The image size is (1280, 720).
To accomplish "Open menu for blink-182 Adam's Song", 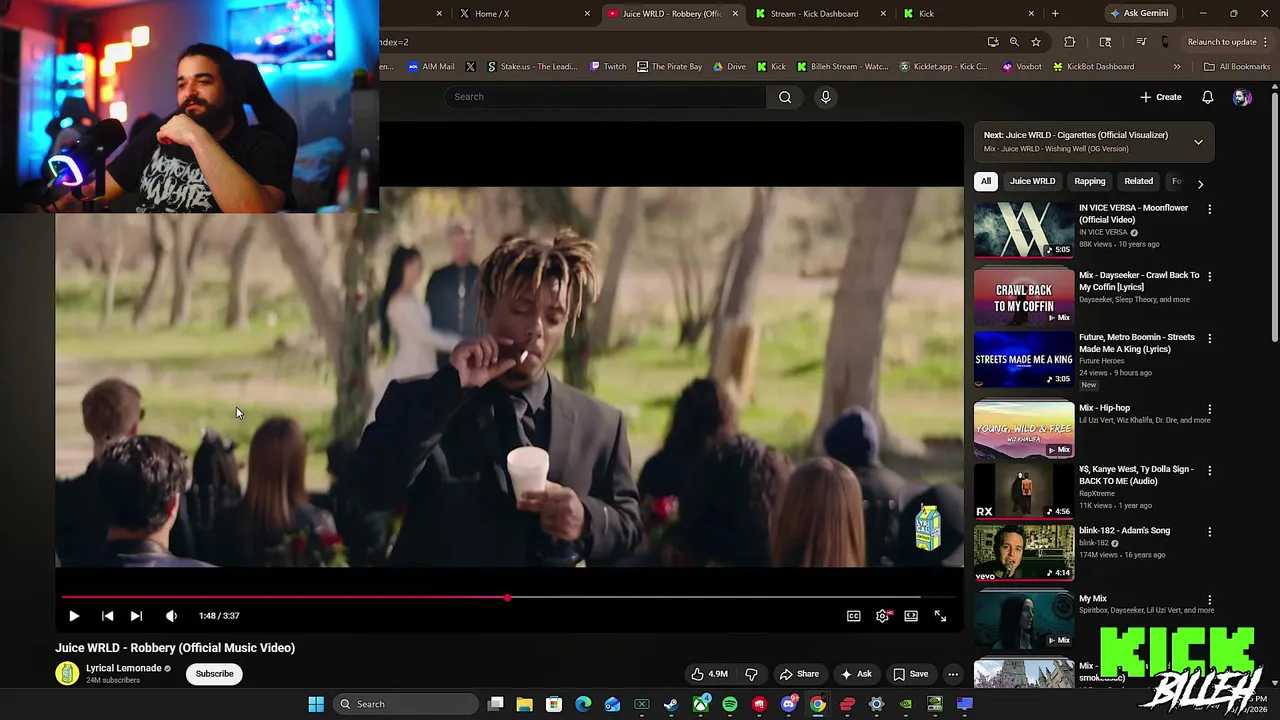I will 1209,532.
